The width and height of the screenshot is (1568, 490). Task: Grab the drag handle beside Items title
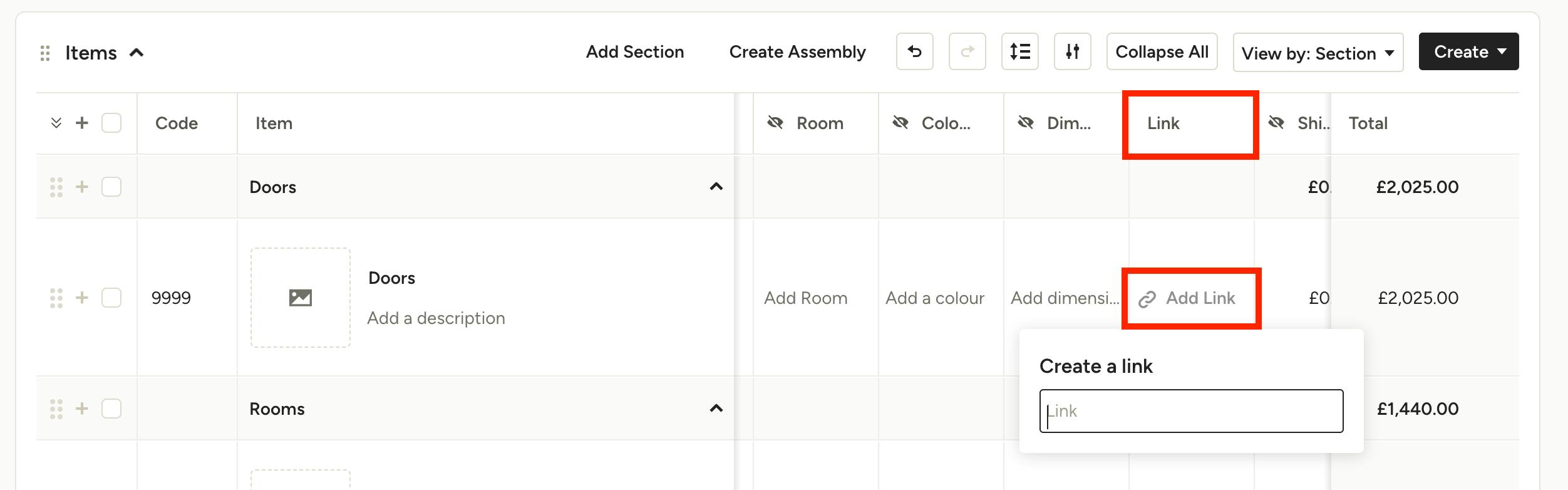45,53
